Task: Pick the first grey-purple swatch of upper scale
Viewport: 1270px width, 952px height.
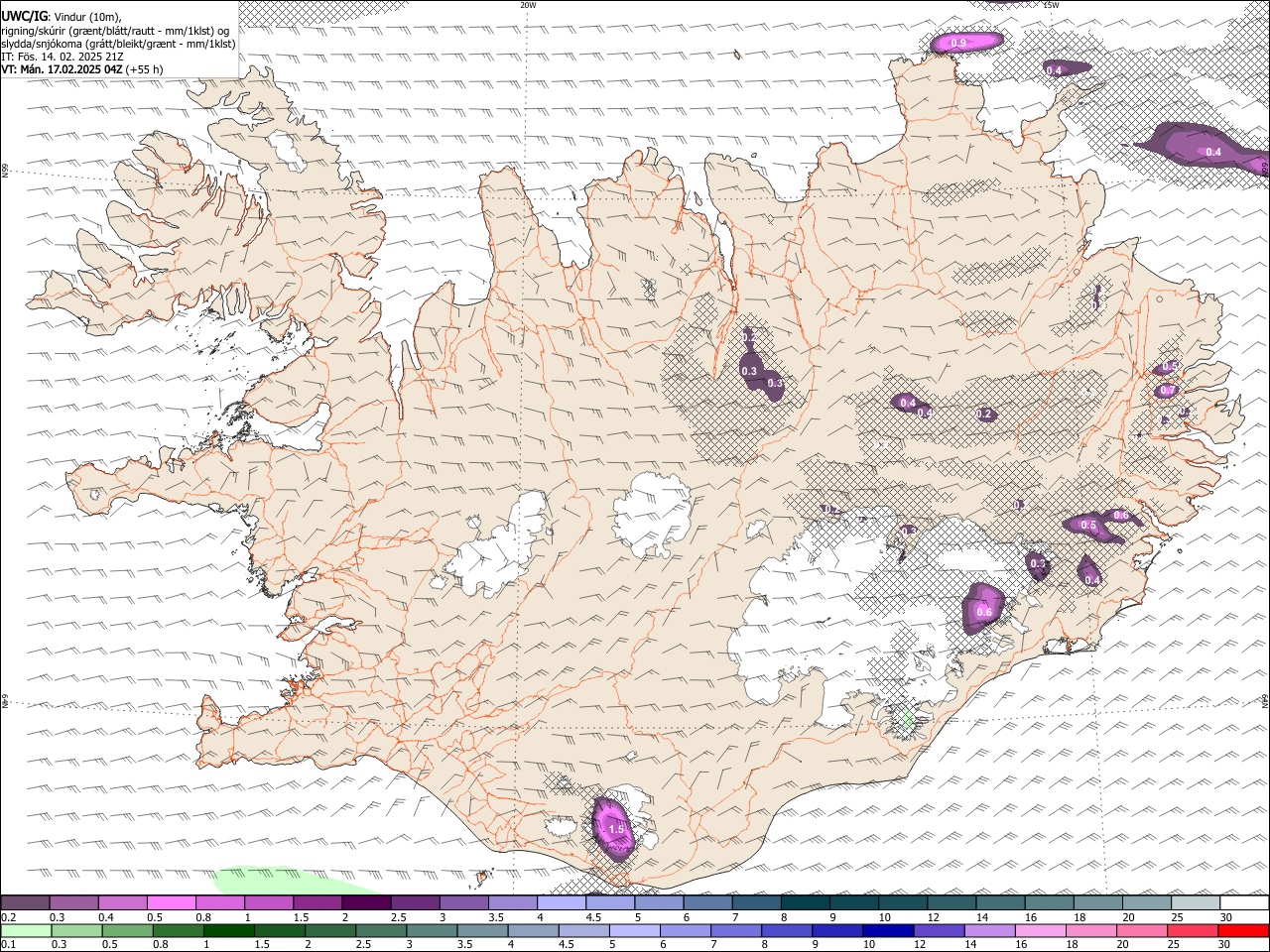Action: click(26, 903)
